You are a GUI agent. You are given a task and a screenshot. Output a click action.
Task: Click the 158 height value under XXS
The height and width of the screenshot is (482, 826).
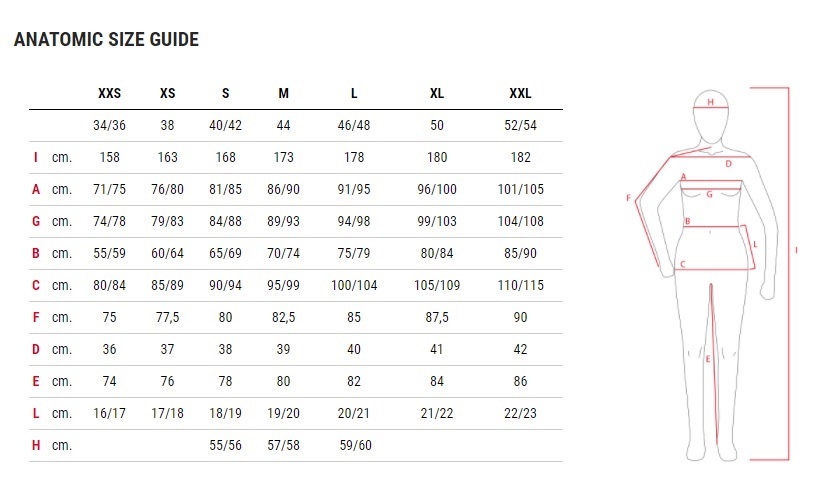pos(110,157)
